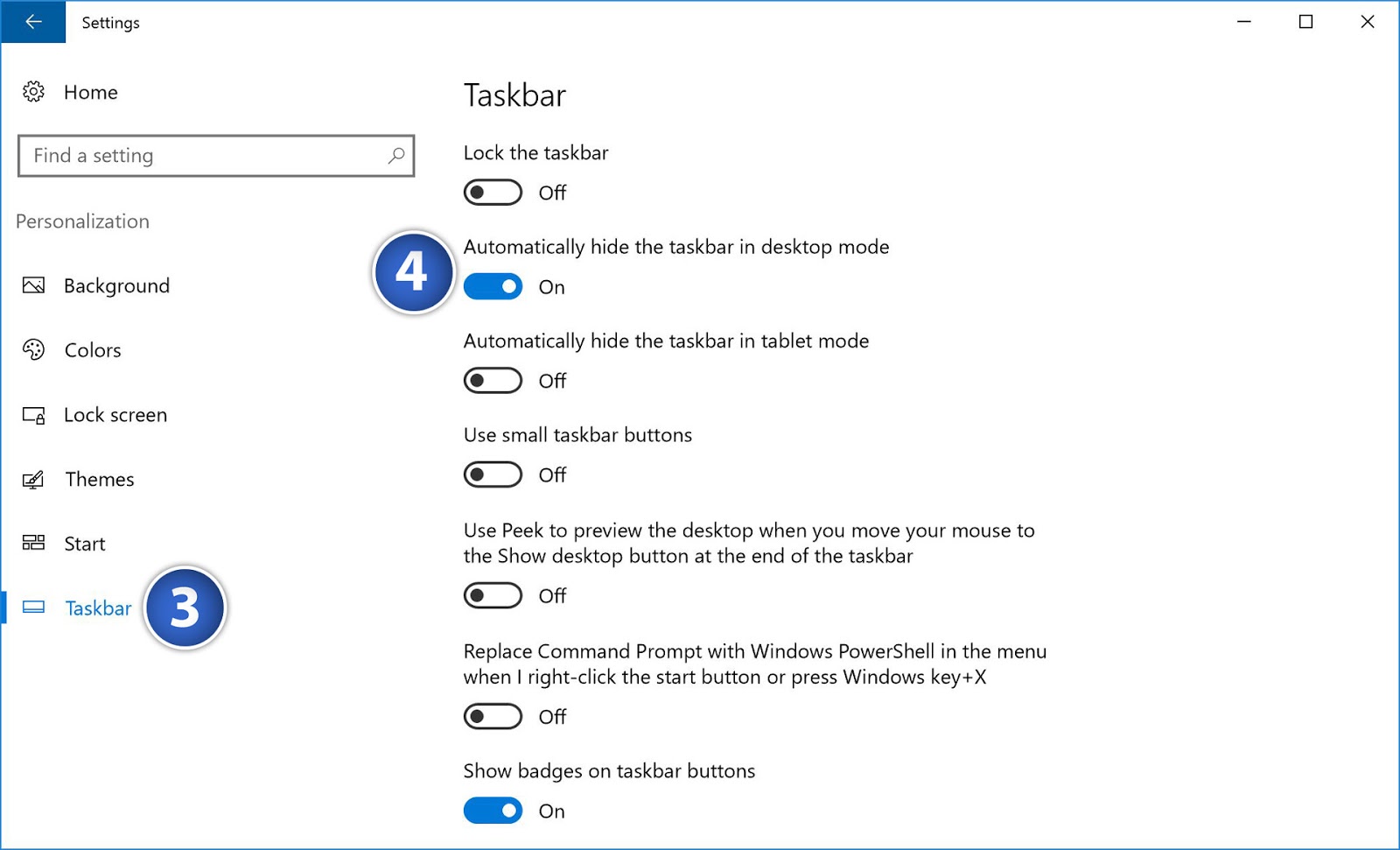This screenshot has width=1400, height=850.
Task: Click the Themes brush icon
Action: point(33,479)
